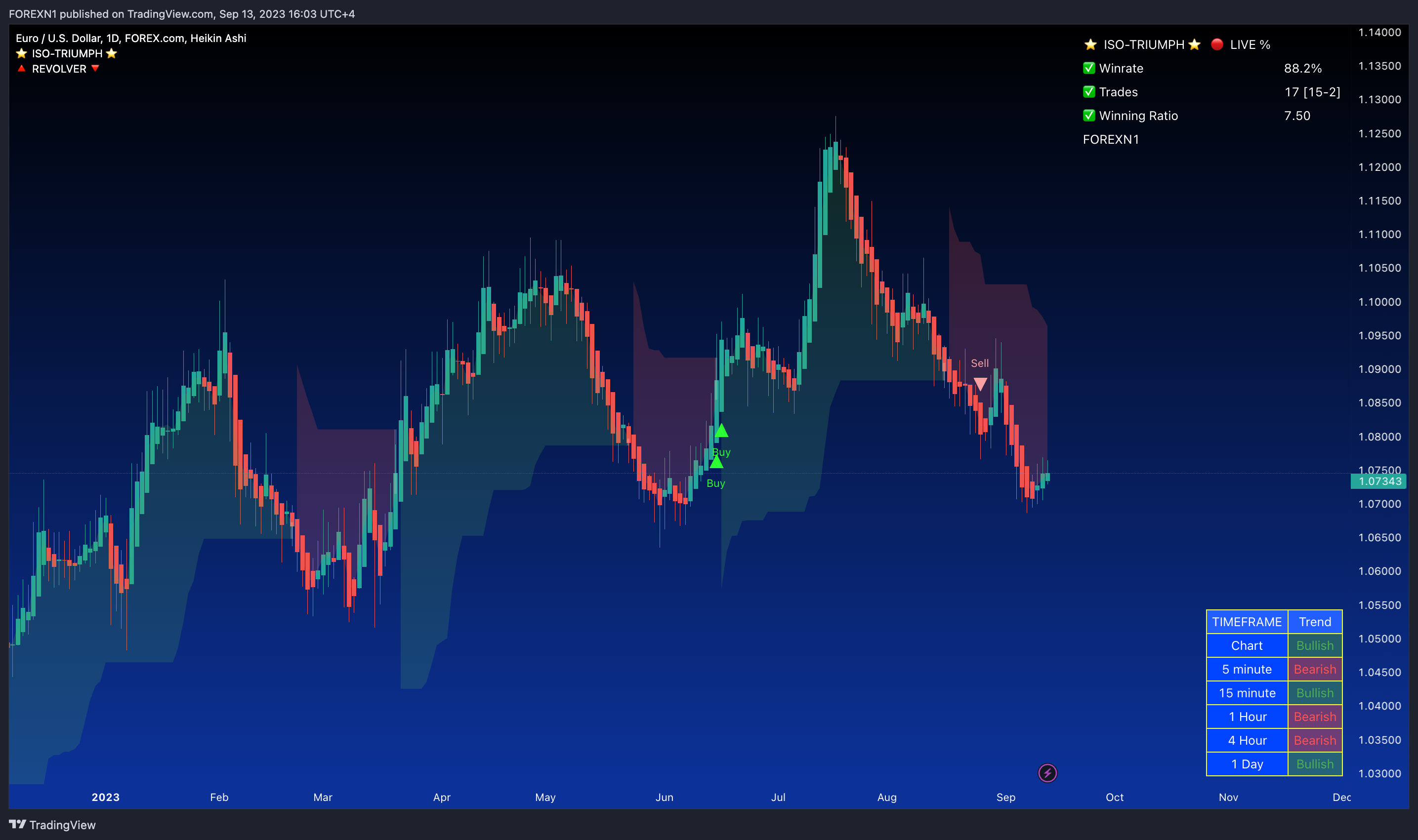Screen dimensions: 1418x840
Task: Click the 2023 label on time axis
Action: coord(105,797)
